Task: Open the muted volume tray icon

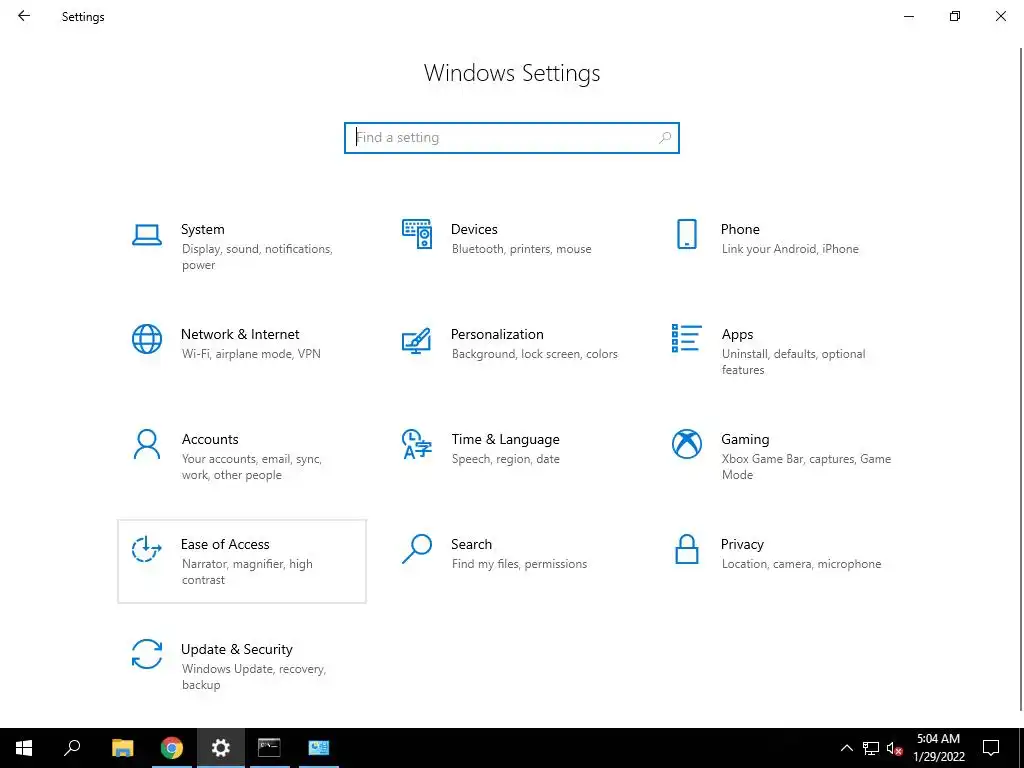Action: [894, 748]
